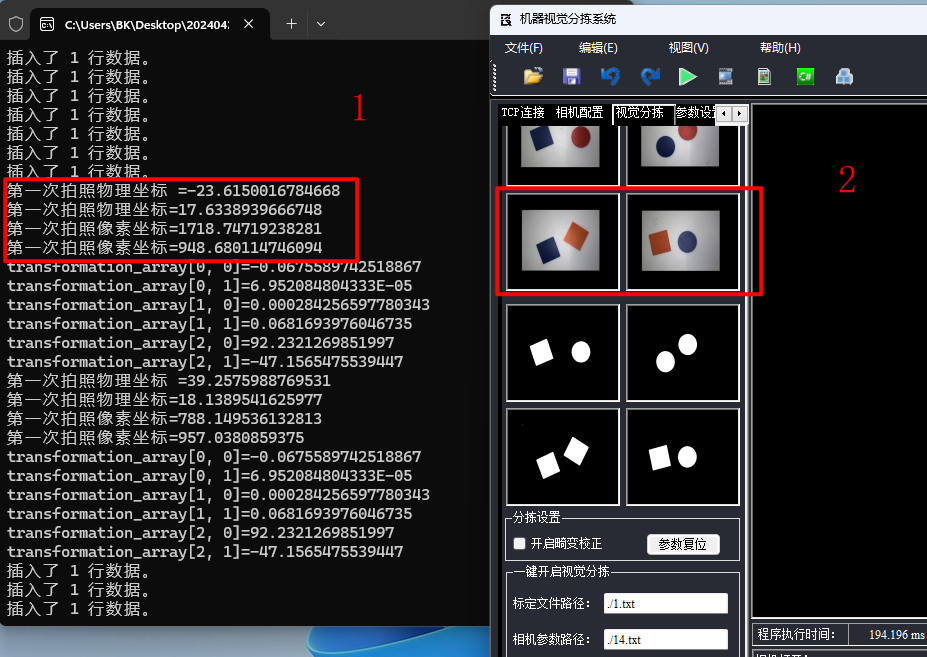
Task: Select thumbnail with blue square and orange square
Action: click(x=562, y=241)
